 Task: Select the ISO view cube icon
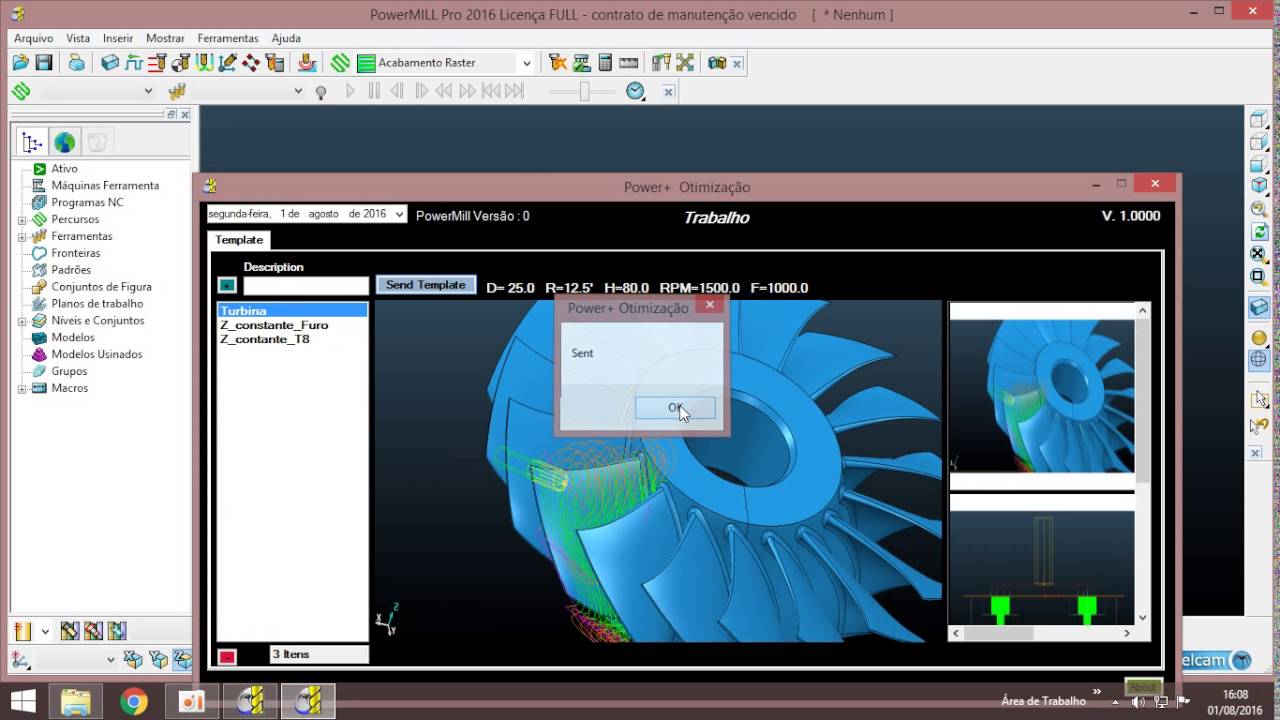1259,185
